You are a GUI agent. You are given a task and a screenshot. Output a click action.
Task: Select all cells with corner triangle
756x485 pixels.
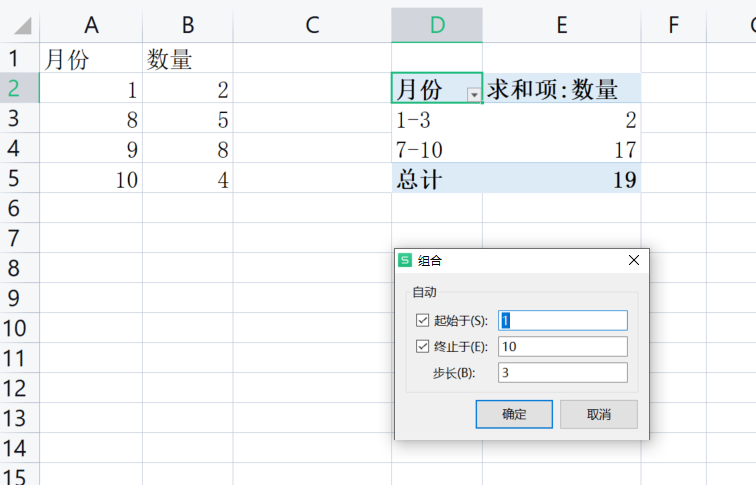[x=22, y=26]
